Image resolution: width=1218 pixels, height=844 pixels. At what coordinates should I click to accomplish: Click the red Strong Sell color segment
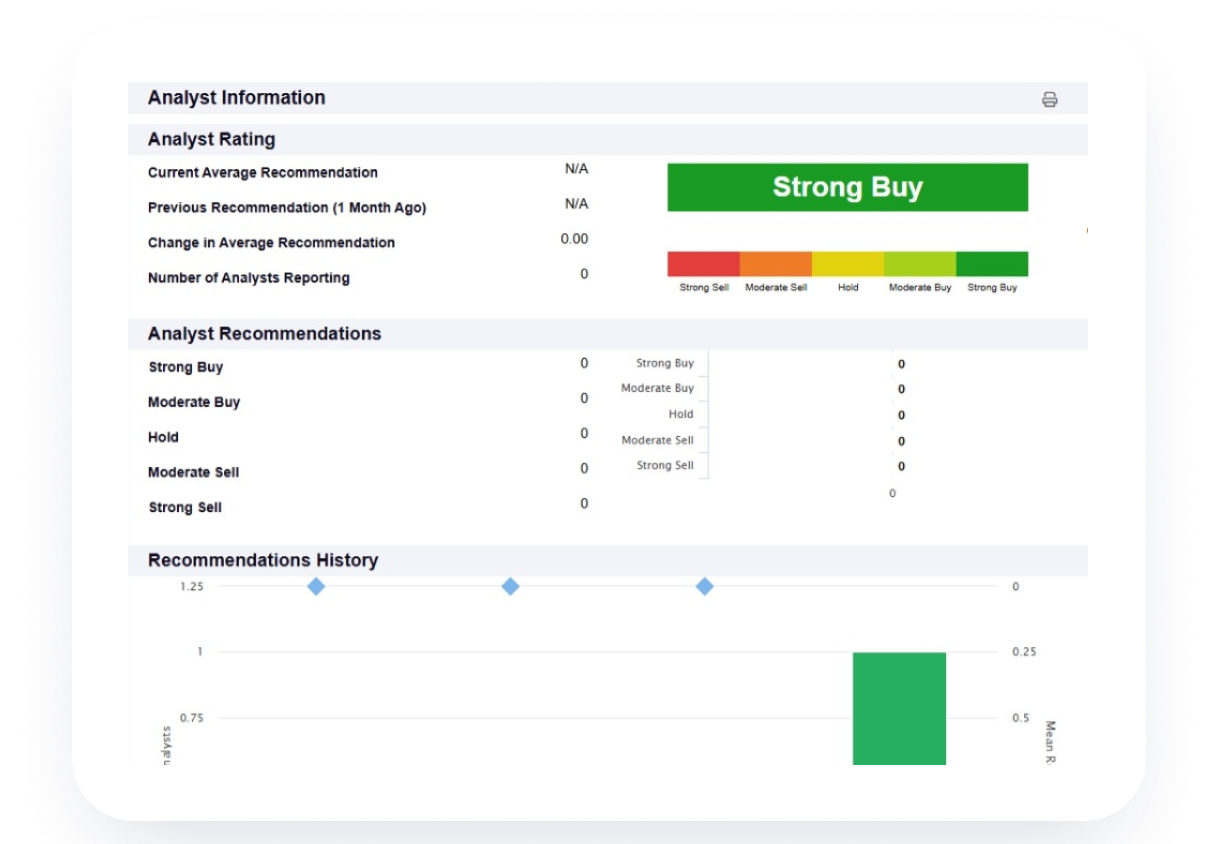click(703, 264)
